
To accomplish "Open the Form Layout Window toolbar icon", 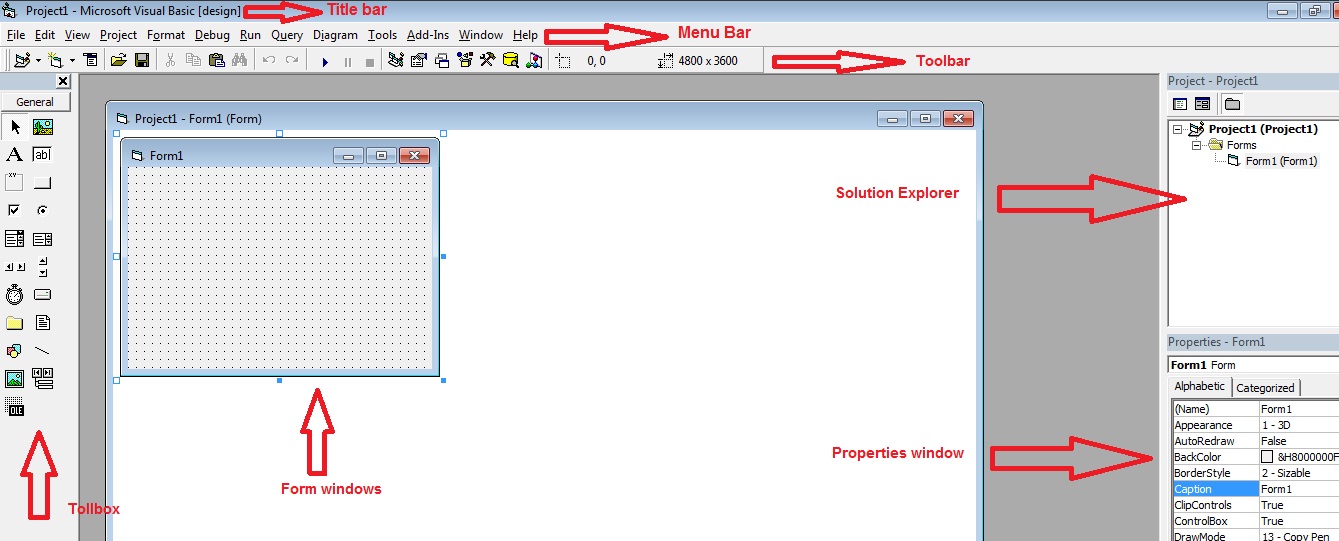I will pos(442,61).
